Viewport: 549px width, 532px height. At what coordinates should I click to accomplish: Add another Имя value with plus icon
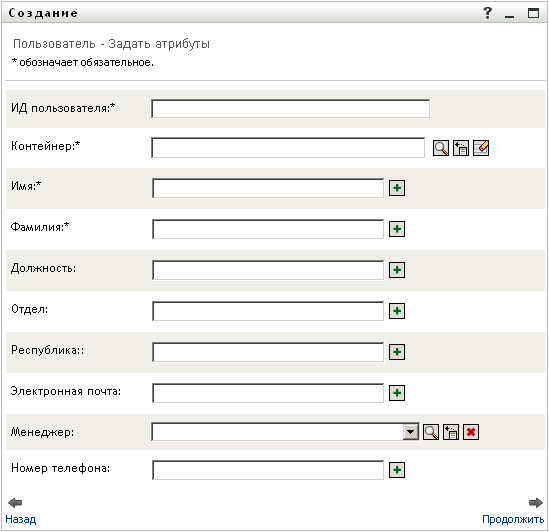[x=397, y=188]
